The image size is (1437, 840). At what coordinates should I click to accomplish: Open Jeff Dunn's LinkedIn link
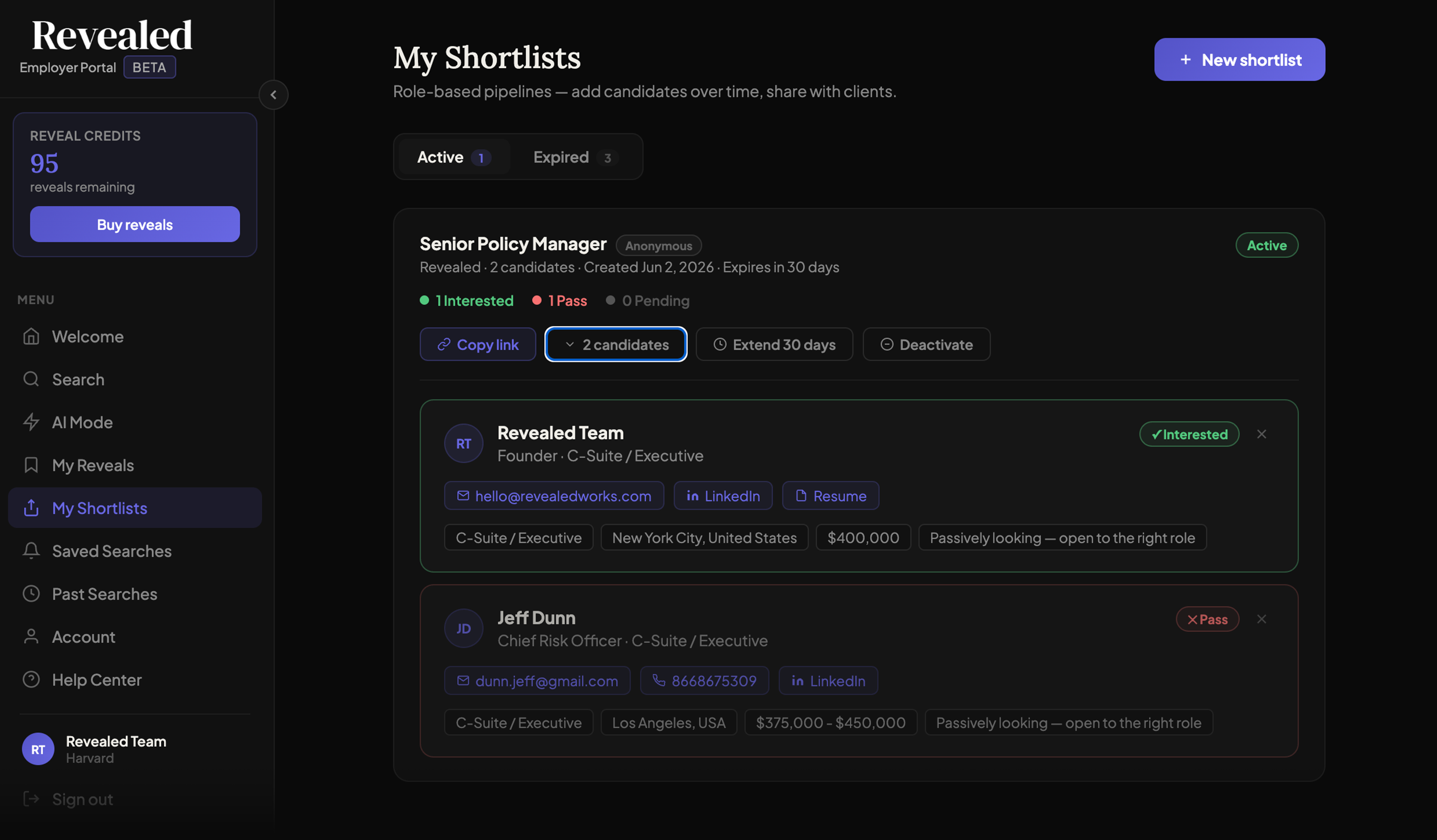click(828, 680)
